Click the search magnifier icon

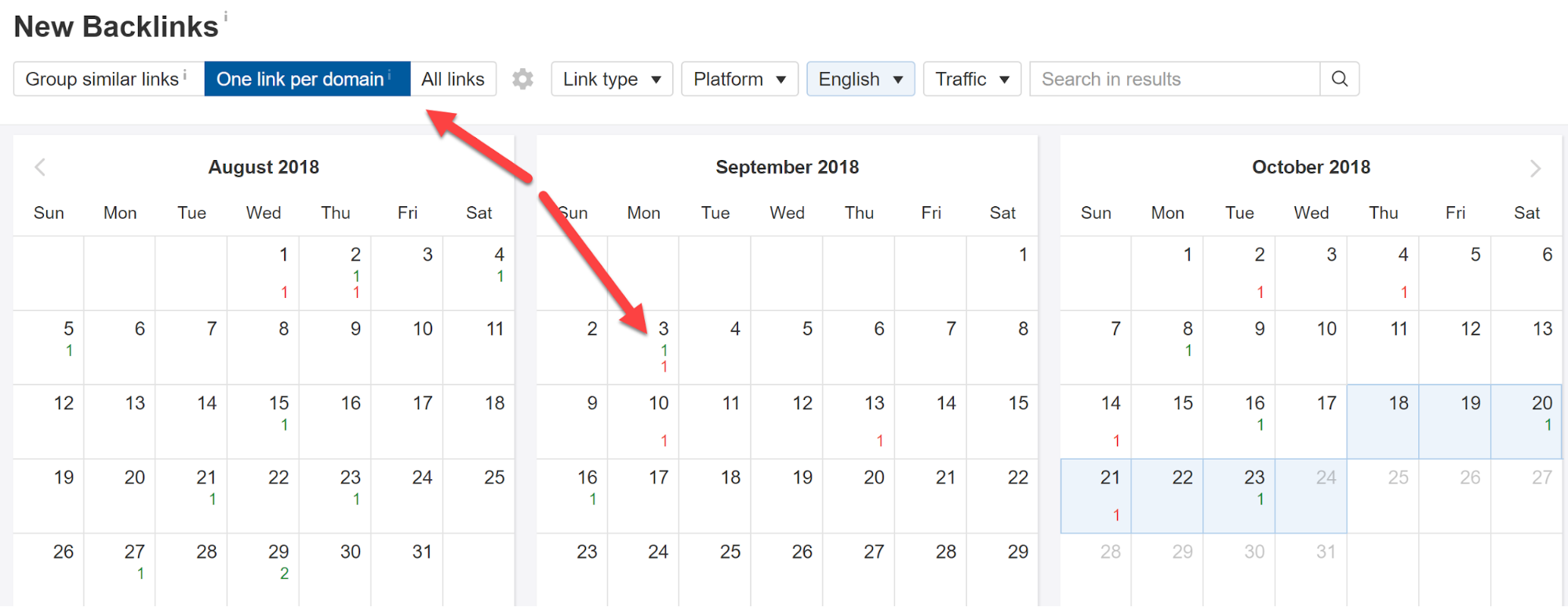pos(1340,79)
